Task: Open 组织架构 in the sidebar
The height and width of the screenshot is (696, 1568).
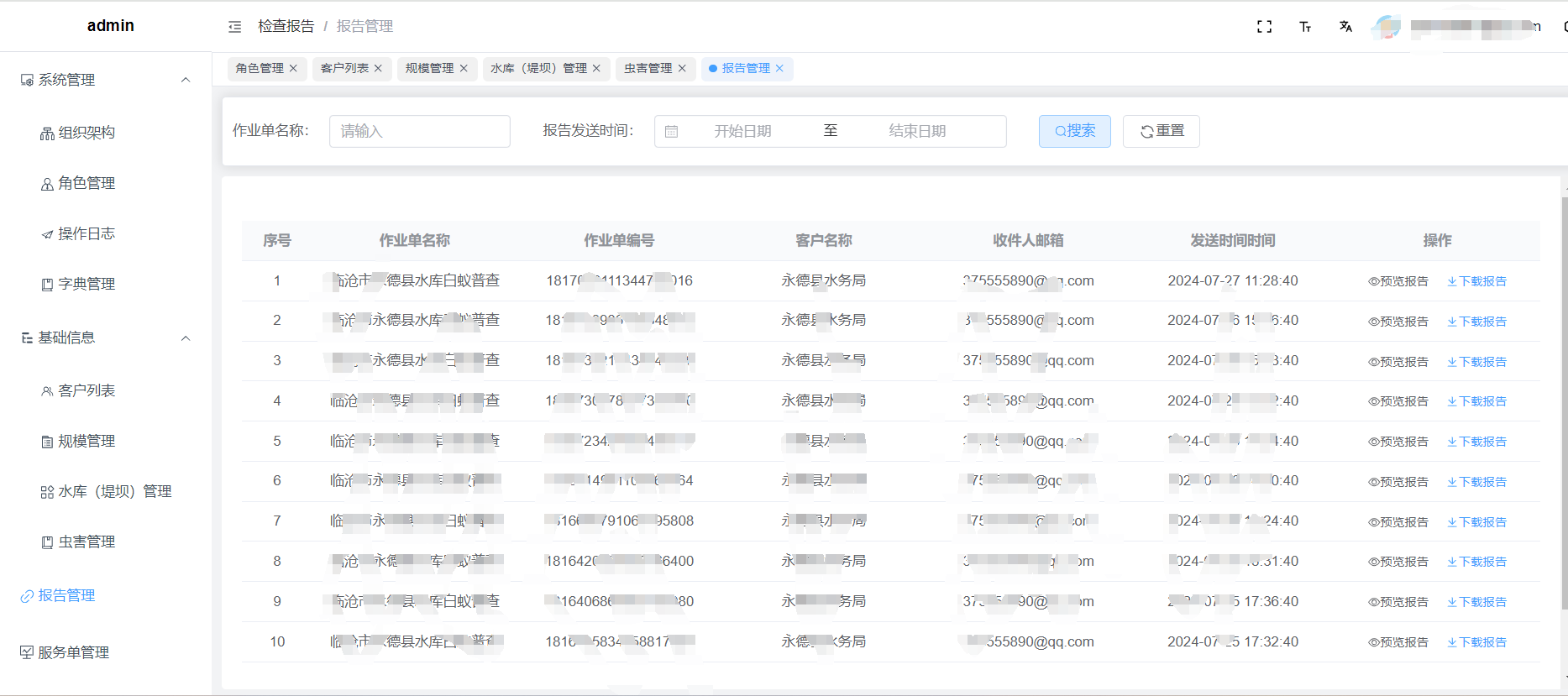Action: 86,133
